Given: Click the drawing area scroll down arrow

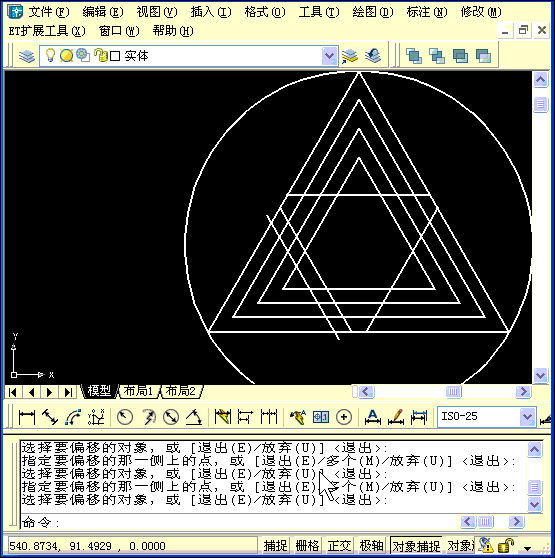Looking at the screenshot, I should coord(540,375).
